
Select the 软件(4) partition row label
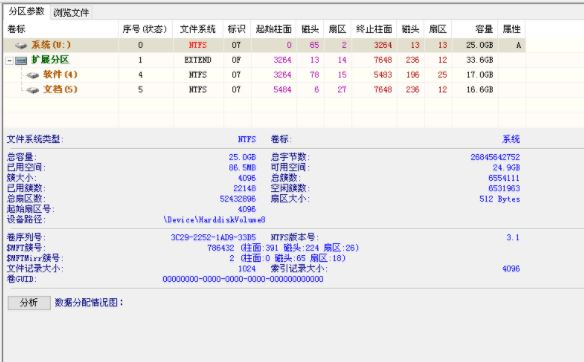60,74
